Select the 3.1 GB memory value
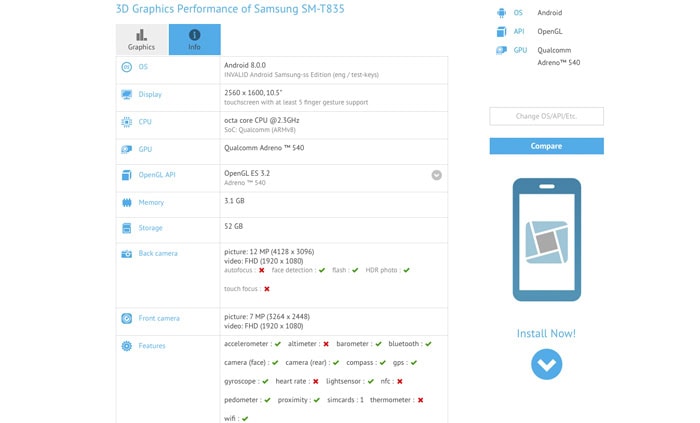Viewport: 700px width, 423px height. pyautogui.click(x=234, y=201)
